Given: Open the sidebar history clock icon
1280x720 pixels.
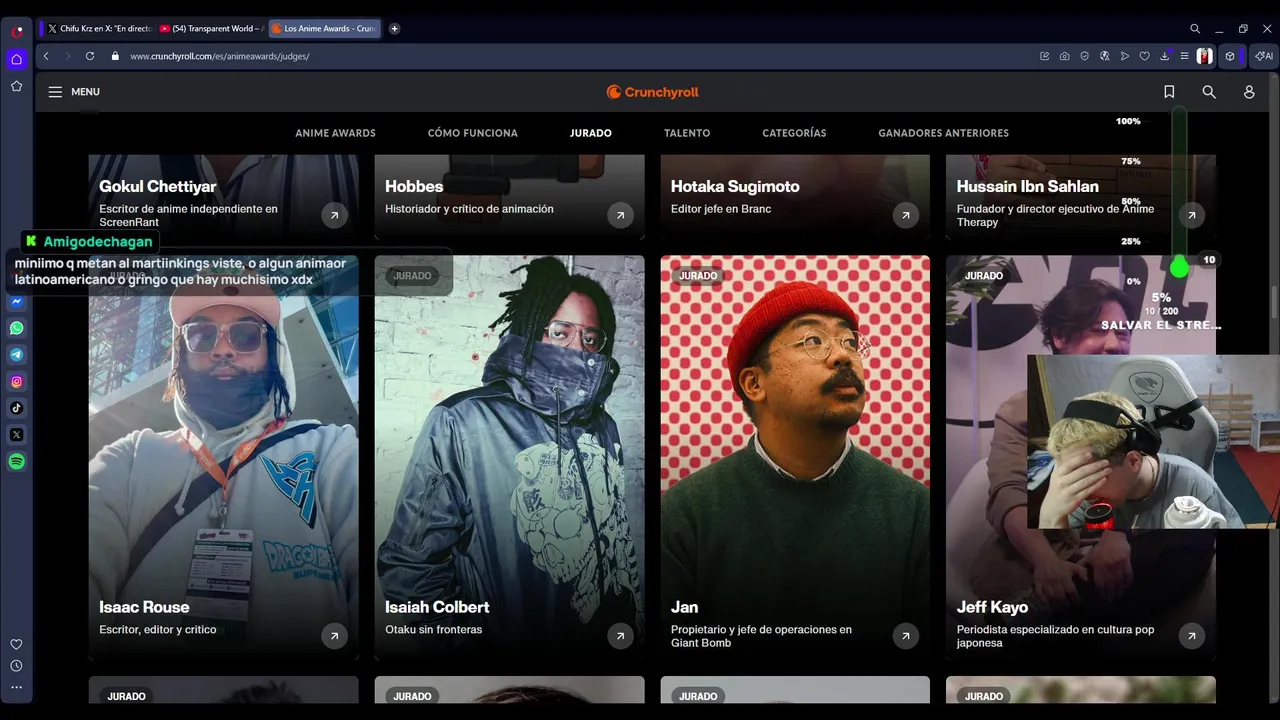Looking at the screenshot, I should point(17,666).
